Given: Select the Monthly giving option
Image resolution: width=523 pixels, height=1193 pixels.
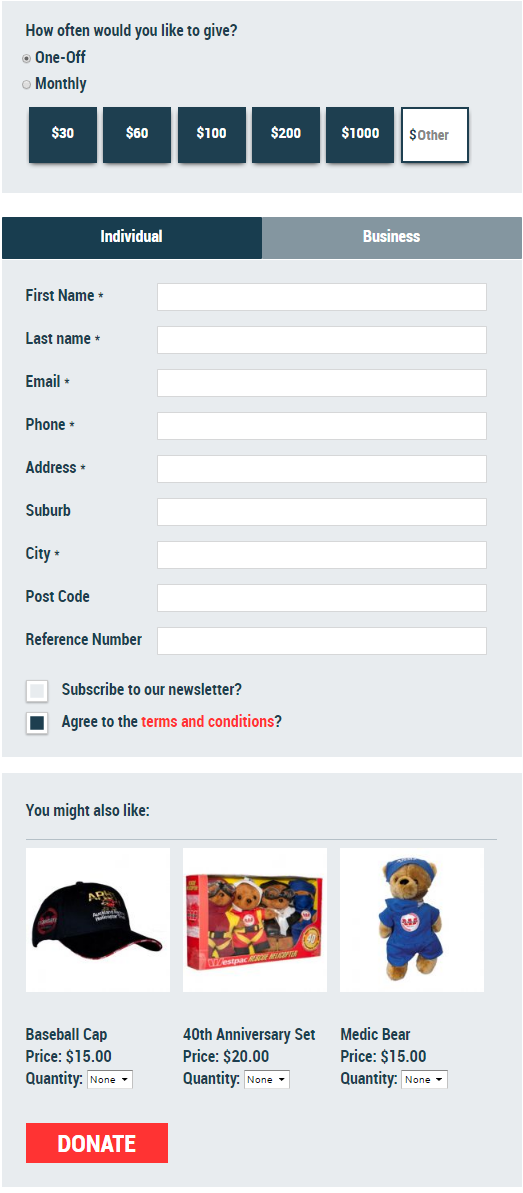Looking at the screenshot, I should click(27, 84).
